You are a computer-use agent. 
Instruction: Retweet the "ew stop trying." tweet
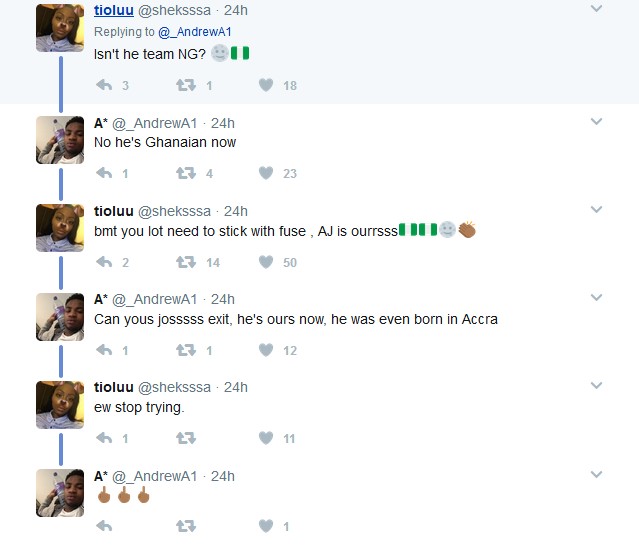[x=185, y=438]
